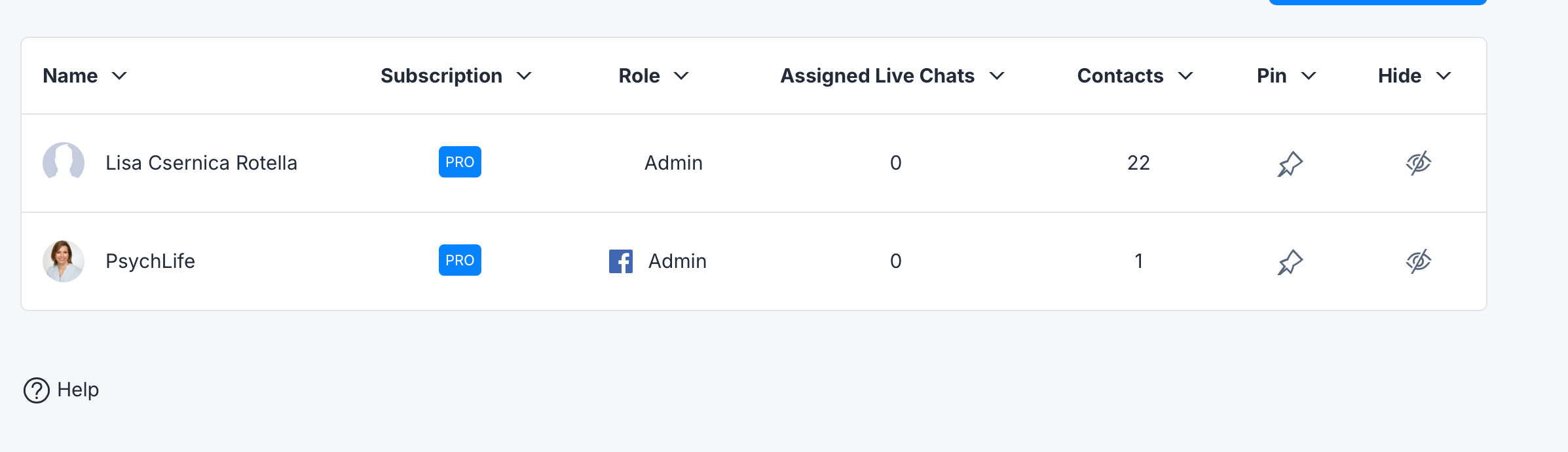
Task: Click PsychLife profile photo
Action: click(64, 261)
